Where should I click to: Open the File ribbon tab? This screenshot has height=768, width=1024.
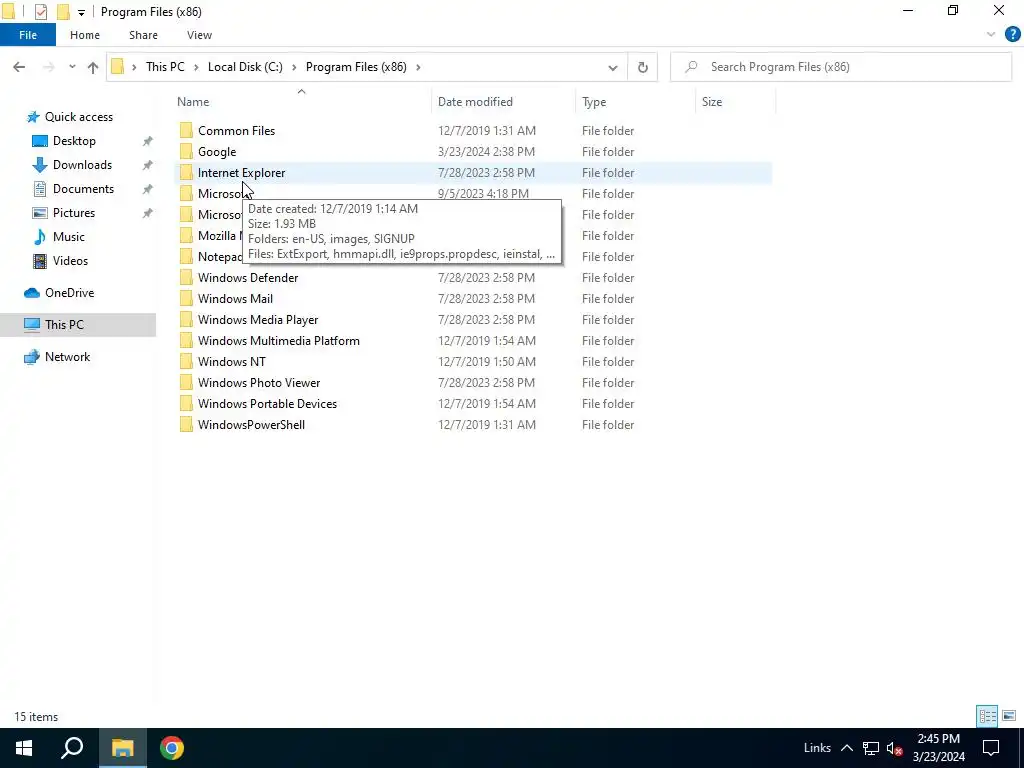click(x=27, y=35)
